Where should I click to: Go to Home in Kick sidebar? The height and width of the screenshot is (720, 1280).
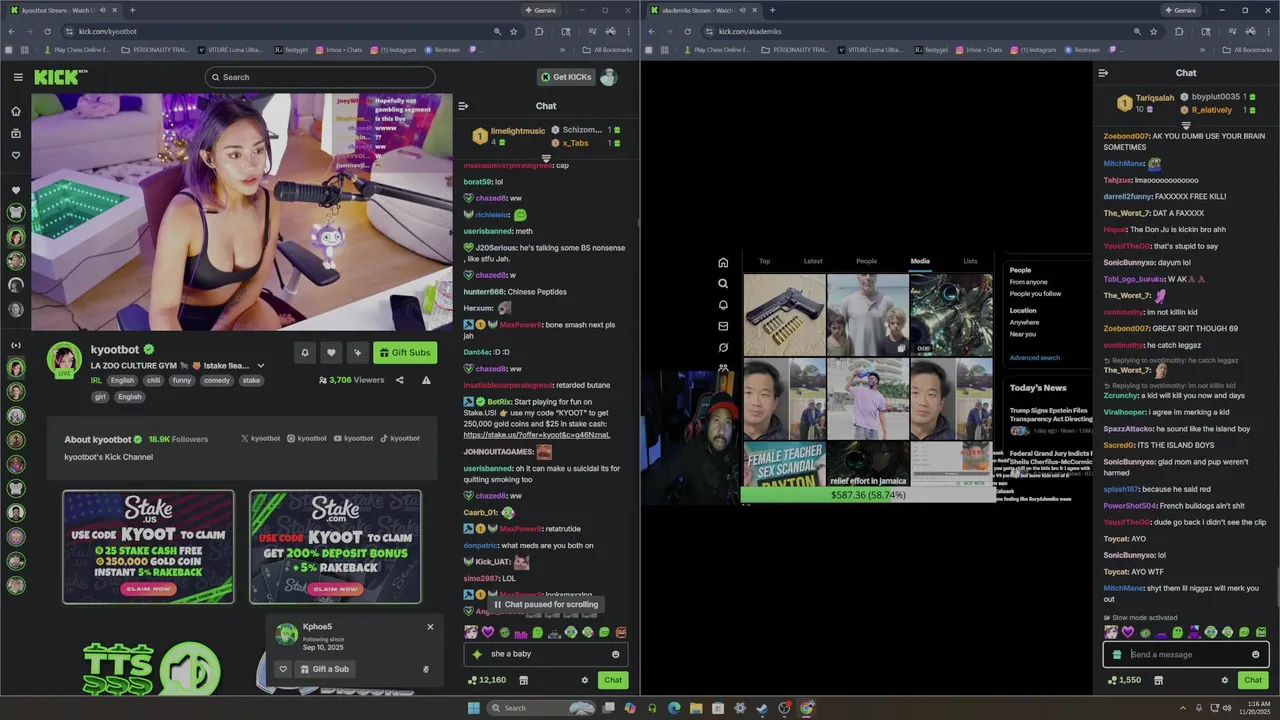point(16,111)
